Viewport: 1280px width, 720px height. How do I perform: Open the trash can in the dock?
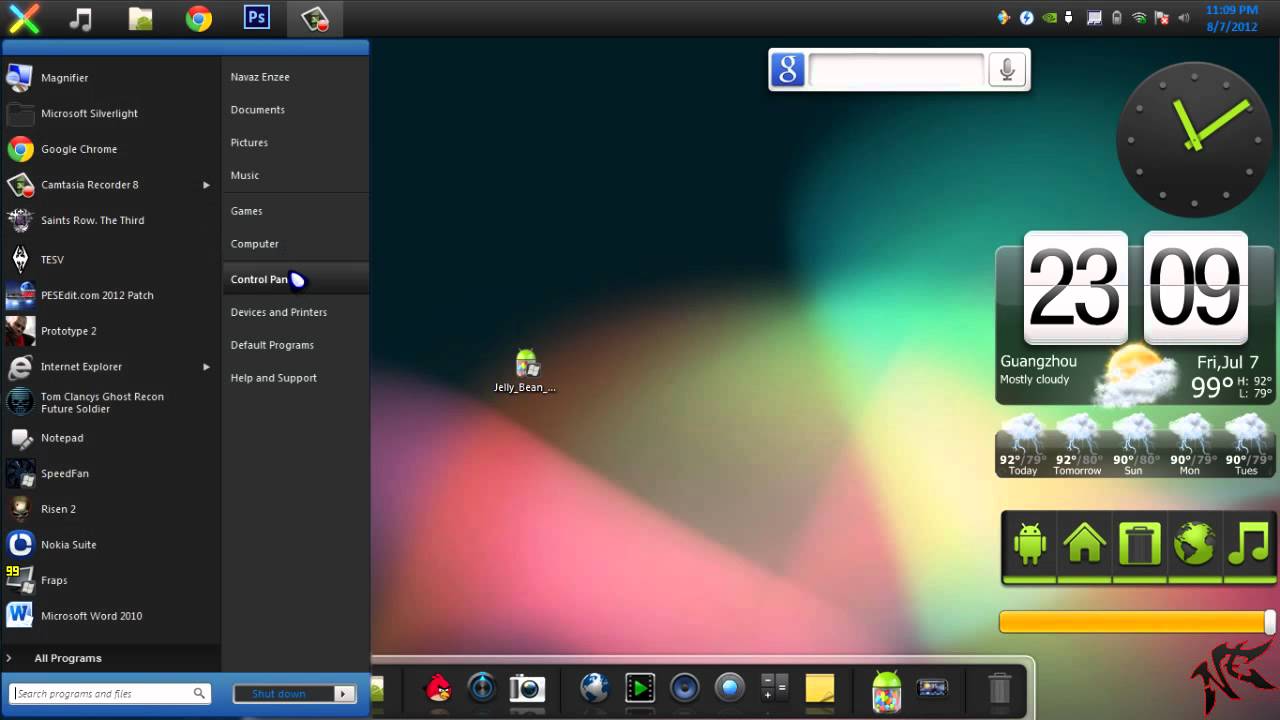coord(999,689)
